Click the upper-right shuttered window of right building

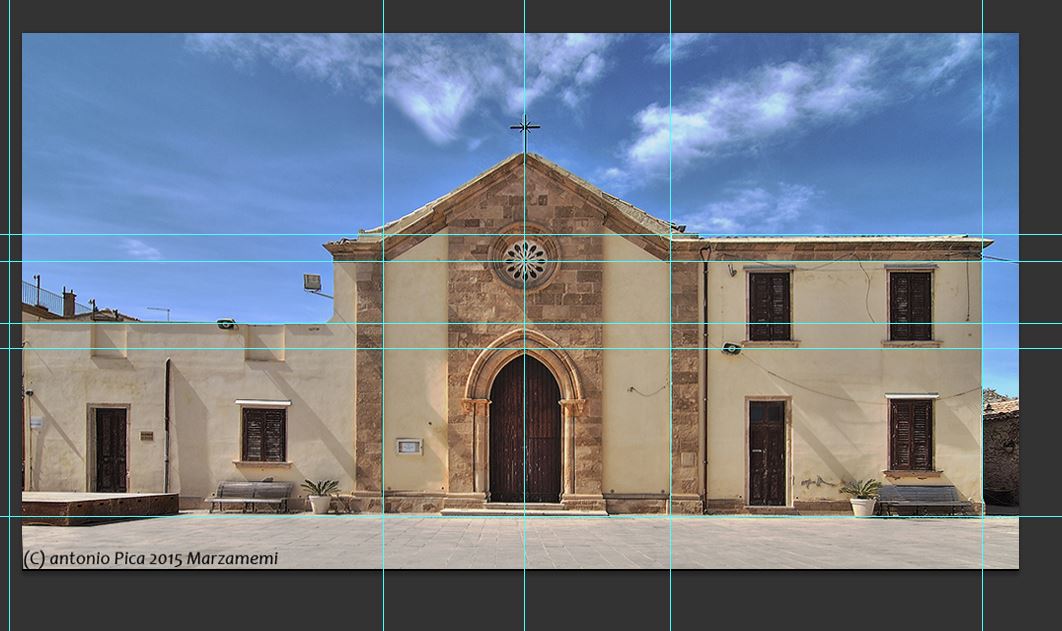point(910,305)
